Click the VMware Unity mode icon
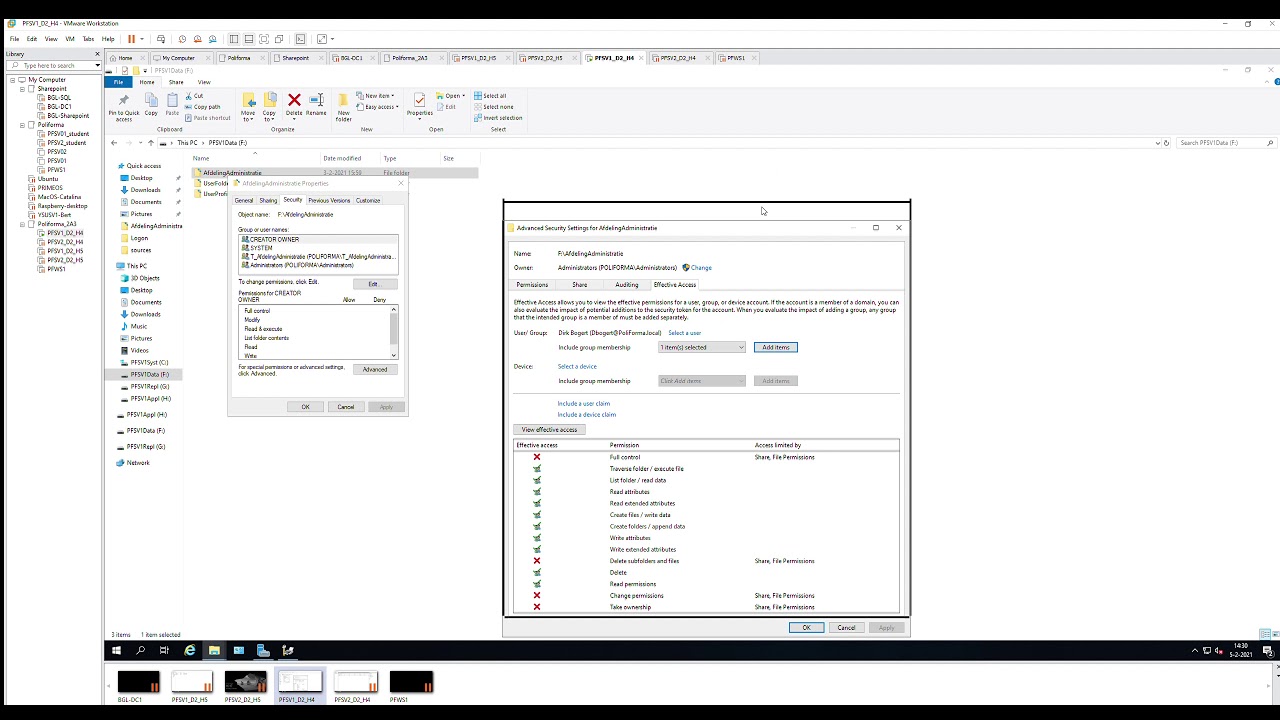1280x720 pixels. coord(279,39)
